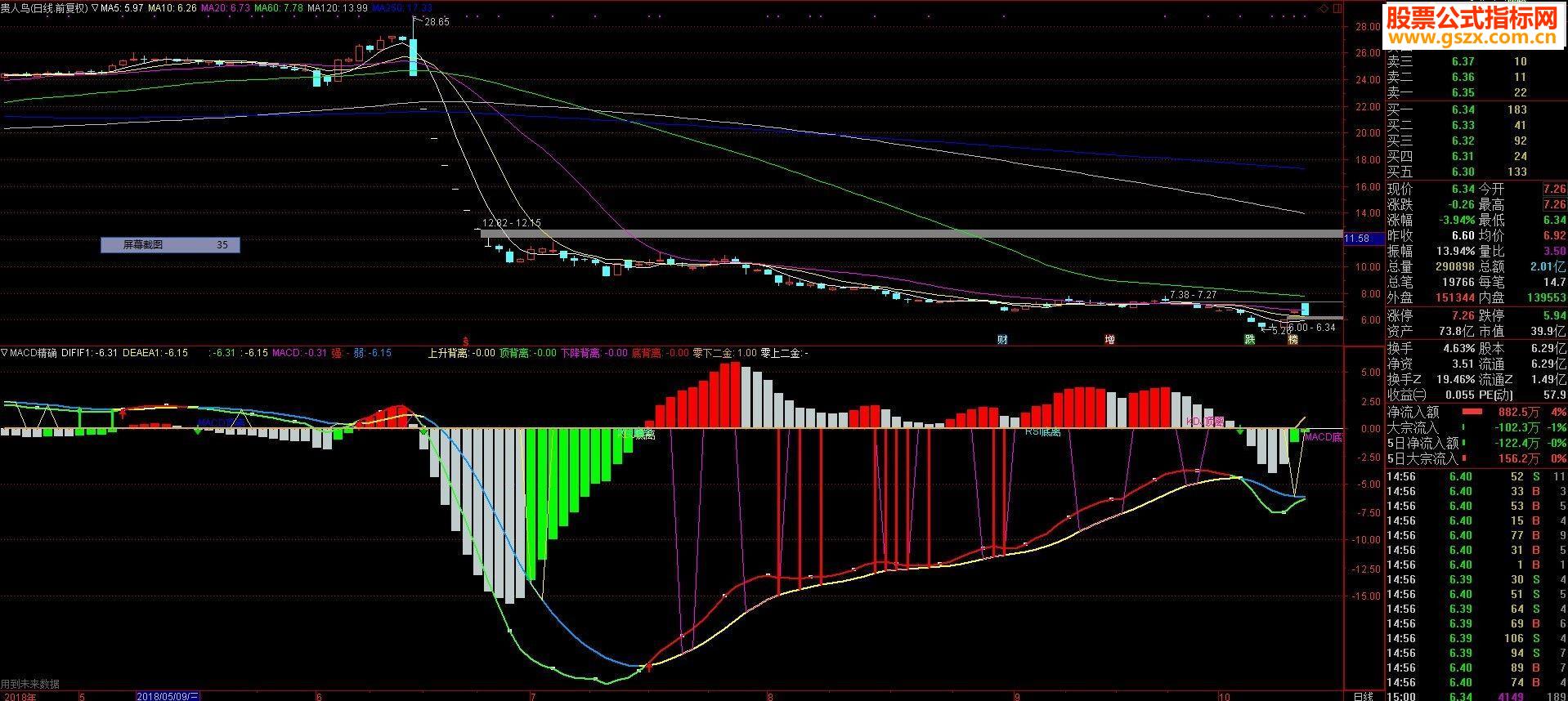This screenshot has width=1568, height=701.
Task: Click the MA5: 5.97 legend label
Action: (x=123, y=7)
